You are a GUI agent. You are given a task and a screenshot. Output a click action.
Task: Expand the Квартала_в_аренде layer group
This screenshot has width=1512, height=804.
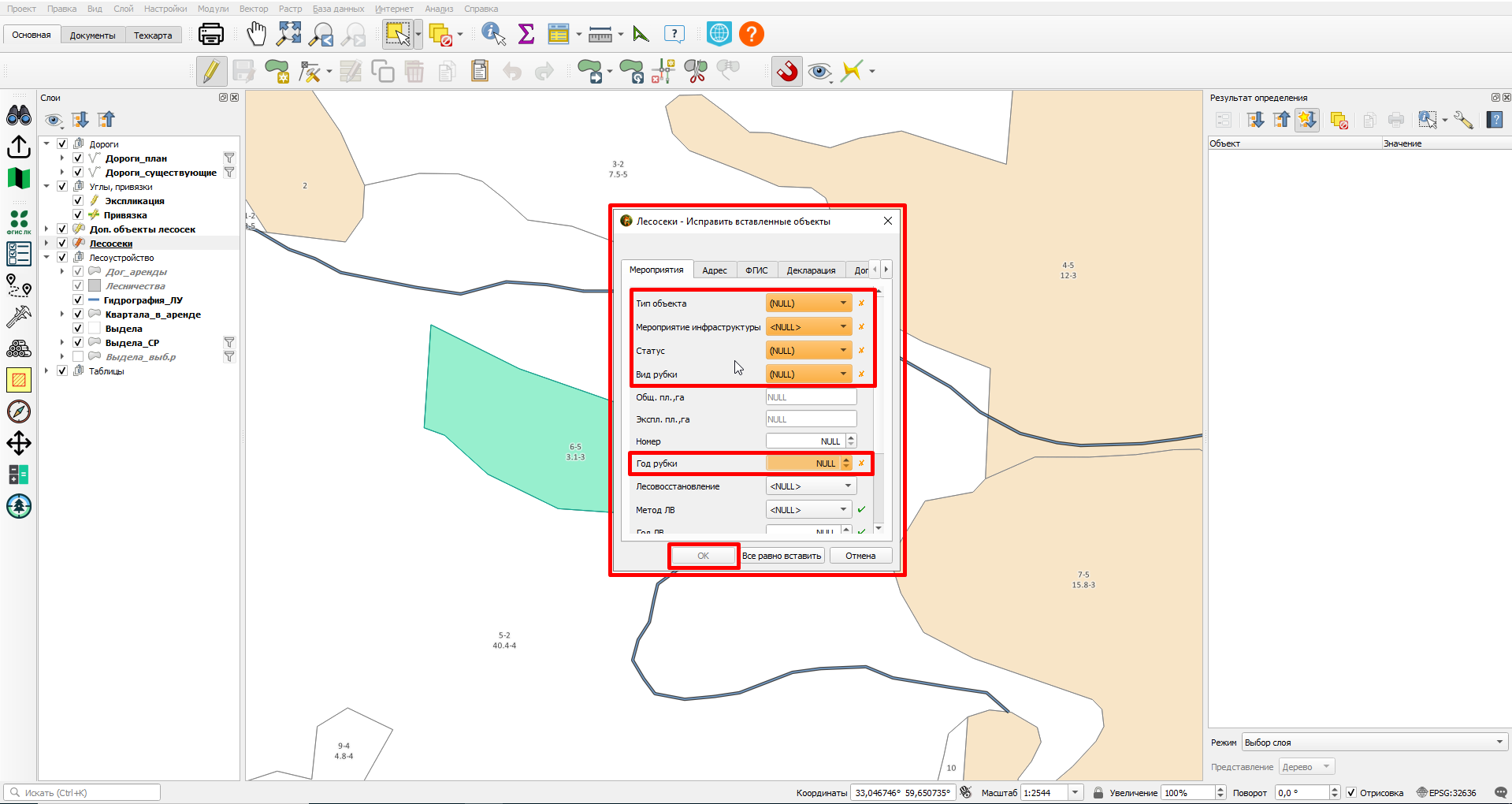tap(62, 315)
